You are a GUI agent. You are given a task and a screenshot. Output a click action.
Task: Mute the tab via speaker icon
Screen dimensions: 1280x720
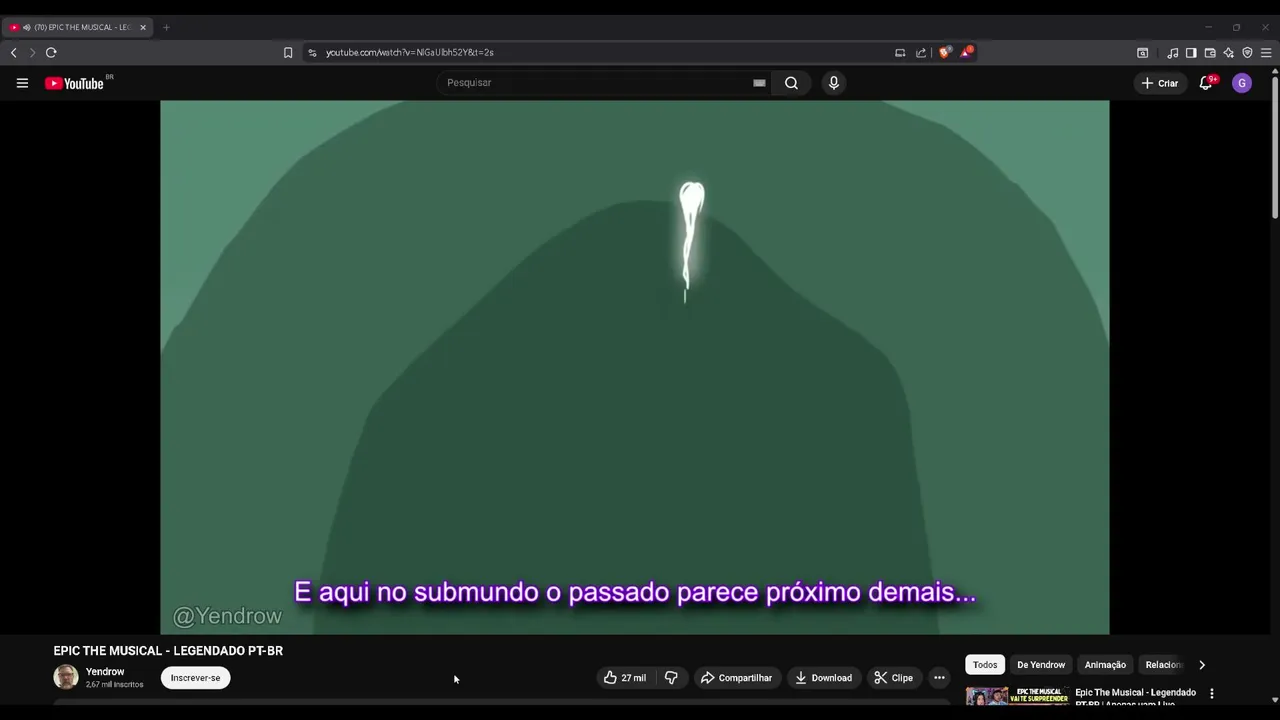pos(26,27)
